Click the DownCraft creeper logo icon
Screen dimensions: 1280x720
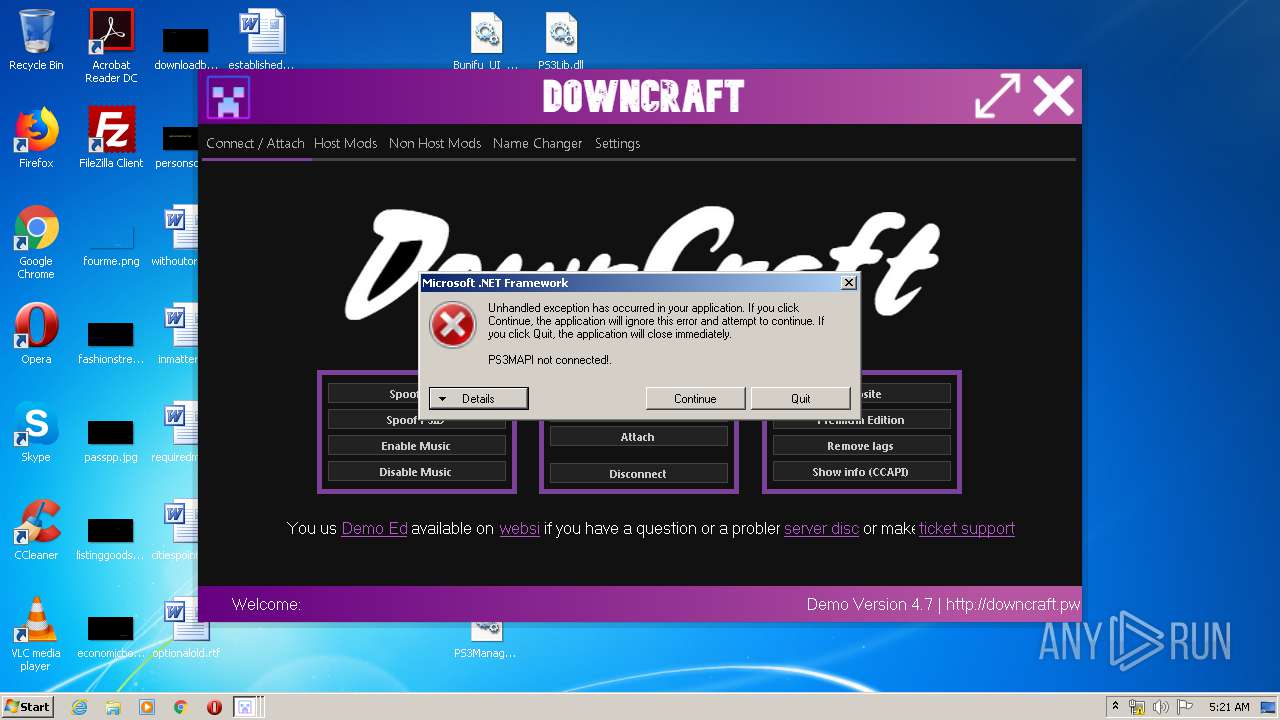click(x=228, y=97)
